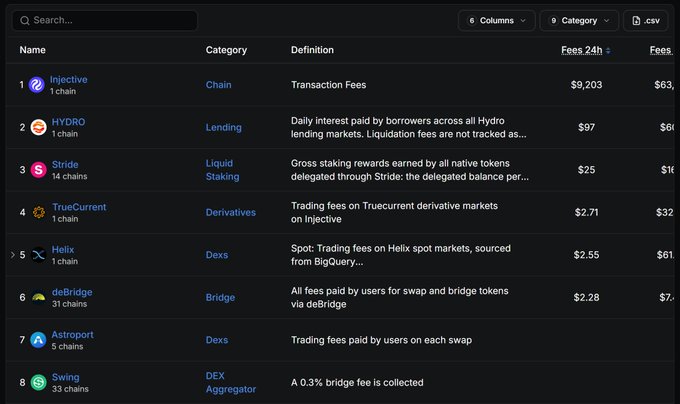The image size is (680, 404).
Task: Download the table as .csv
Action: [646, 20]
